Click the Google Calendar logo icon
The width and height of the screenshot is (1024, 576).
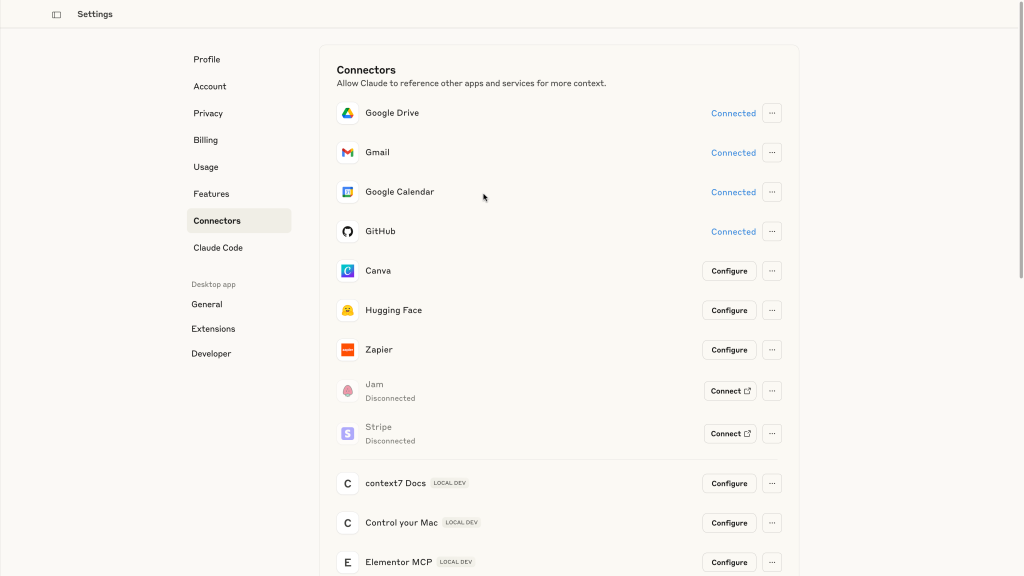(347, 192)
